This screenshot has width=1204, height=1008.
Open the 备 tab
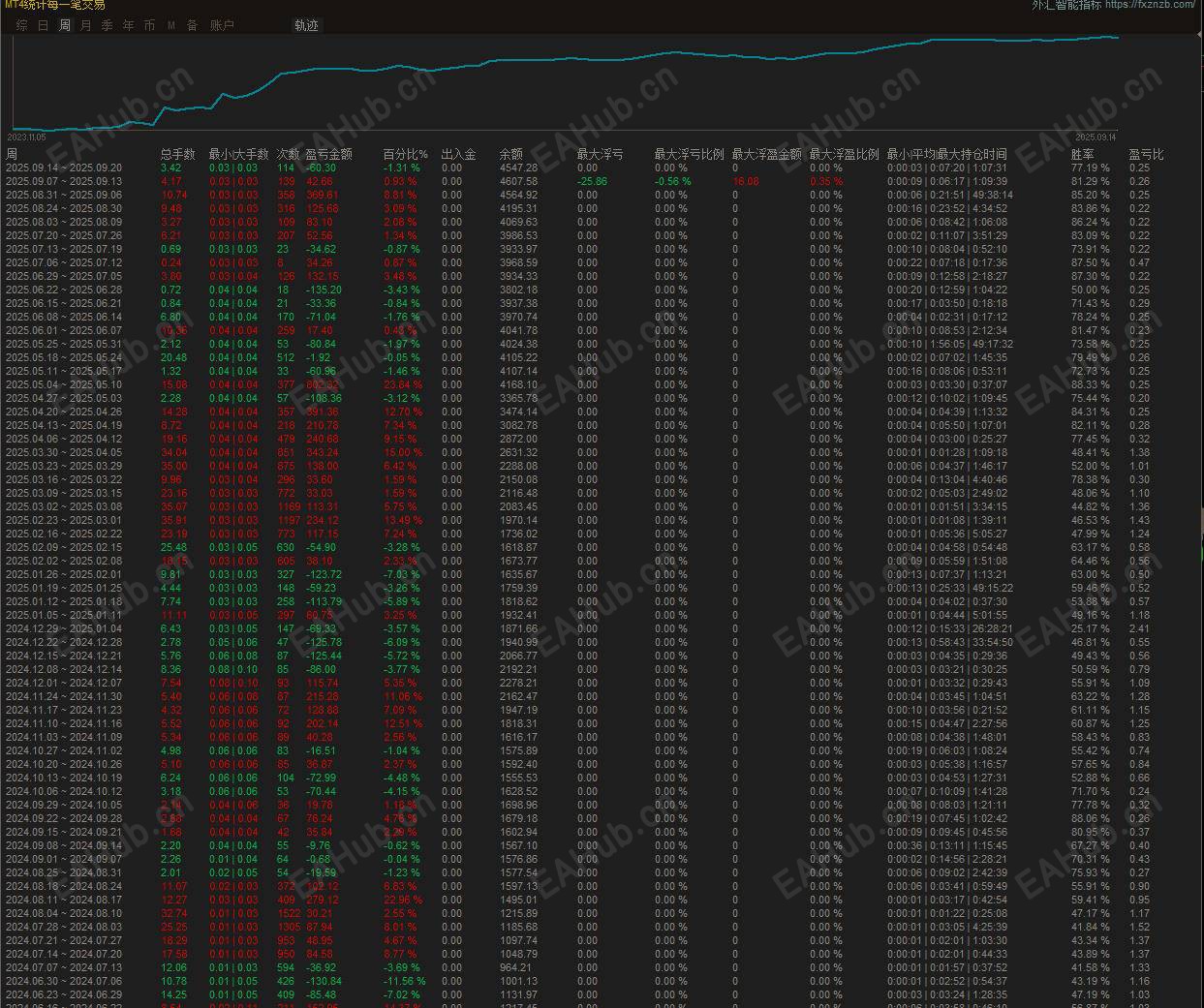point(192,26)
